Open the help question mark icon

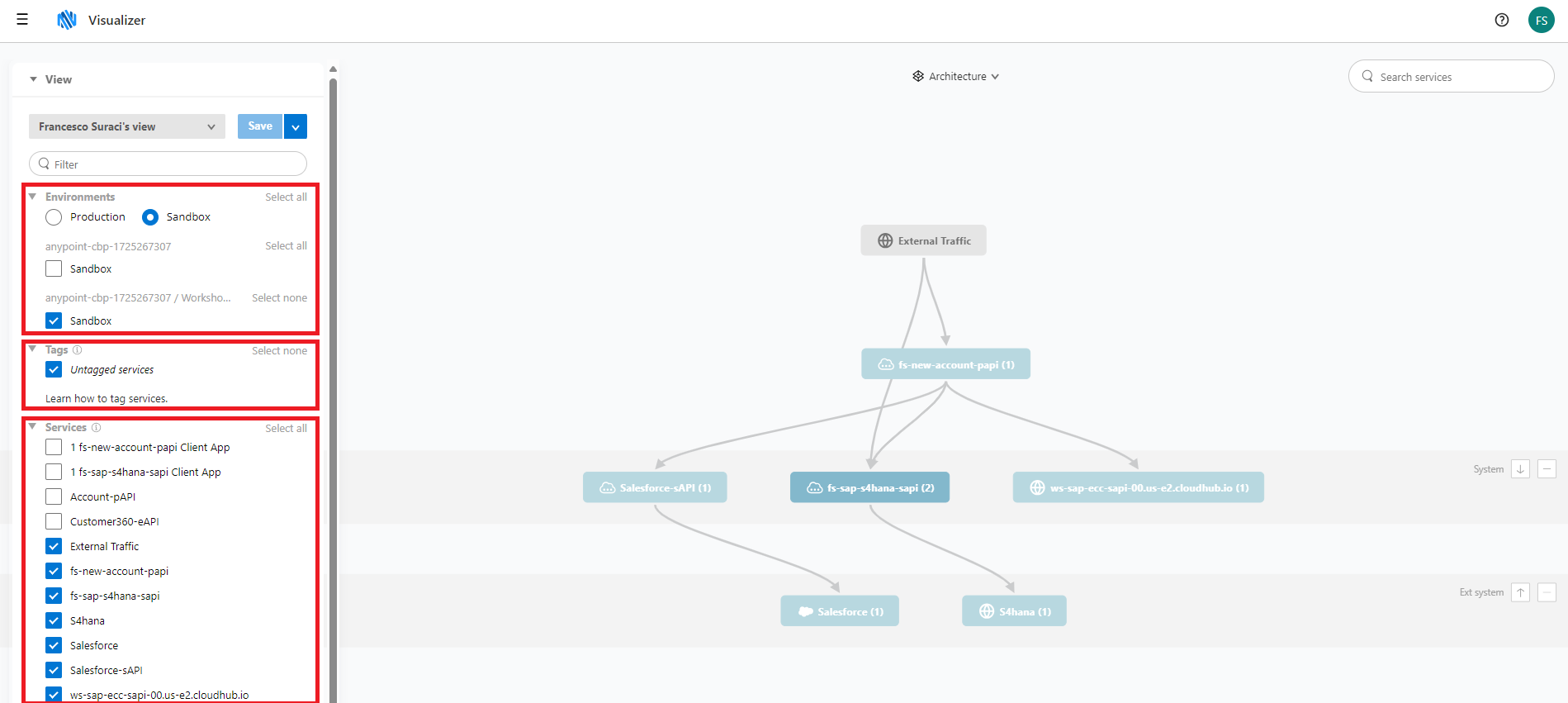point(1502,20)
